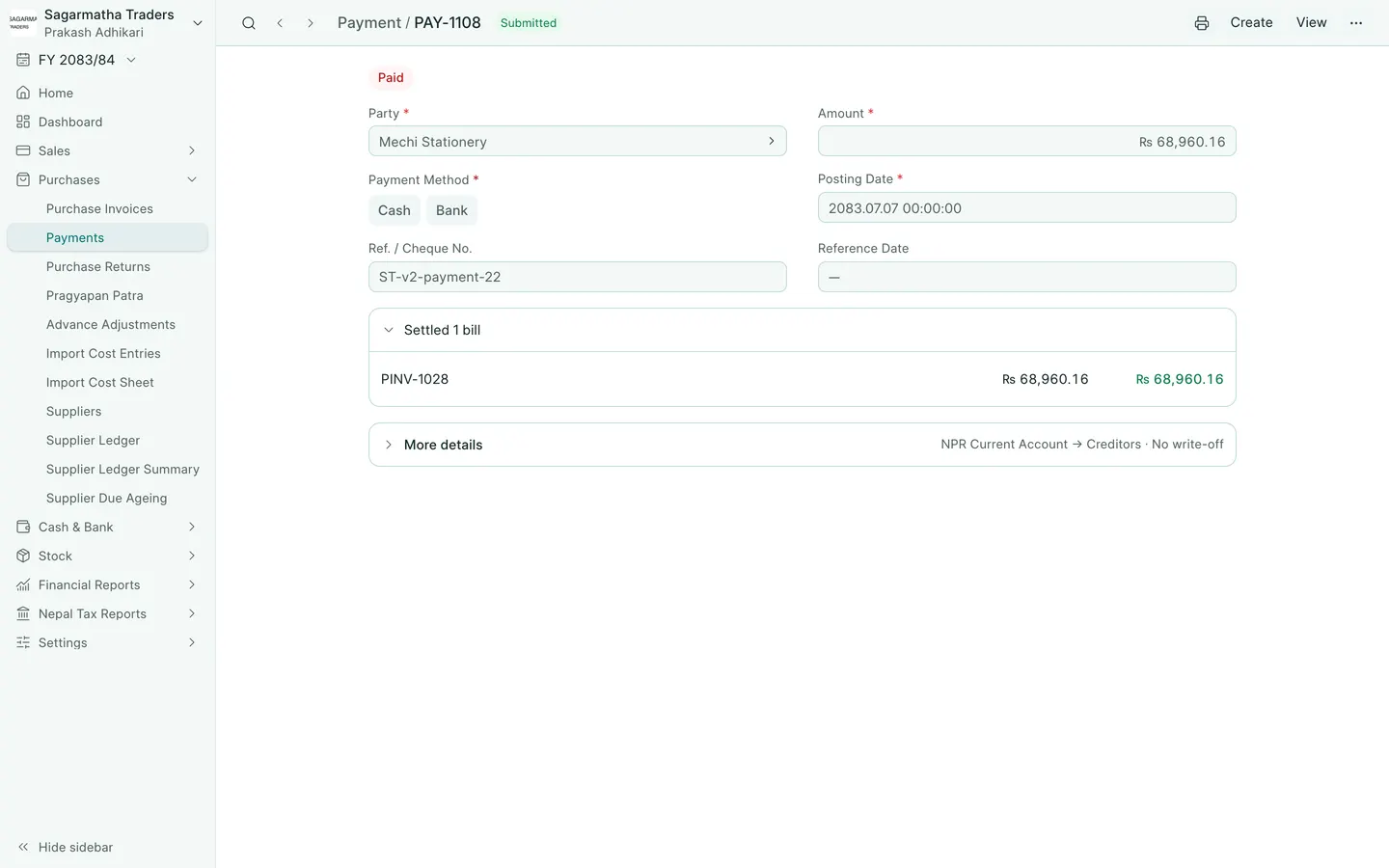Open Import Cost Sheet in sidebar
This screenshot has width=1389, height=868.
click(x=100, y=383)
